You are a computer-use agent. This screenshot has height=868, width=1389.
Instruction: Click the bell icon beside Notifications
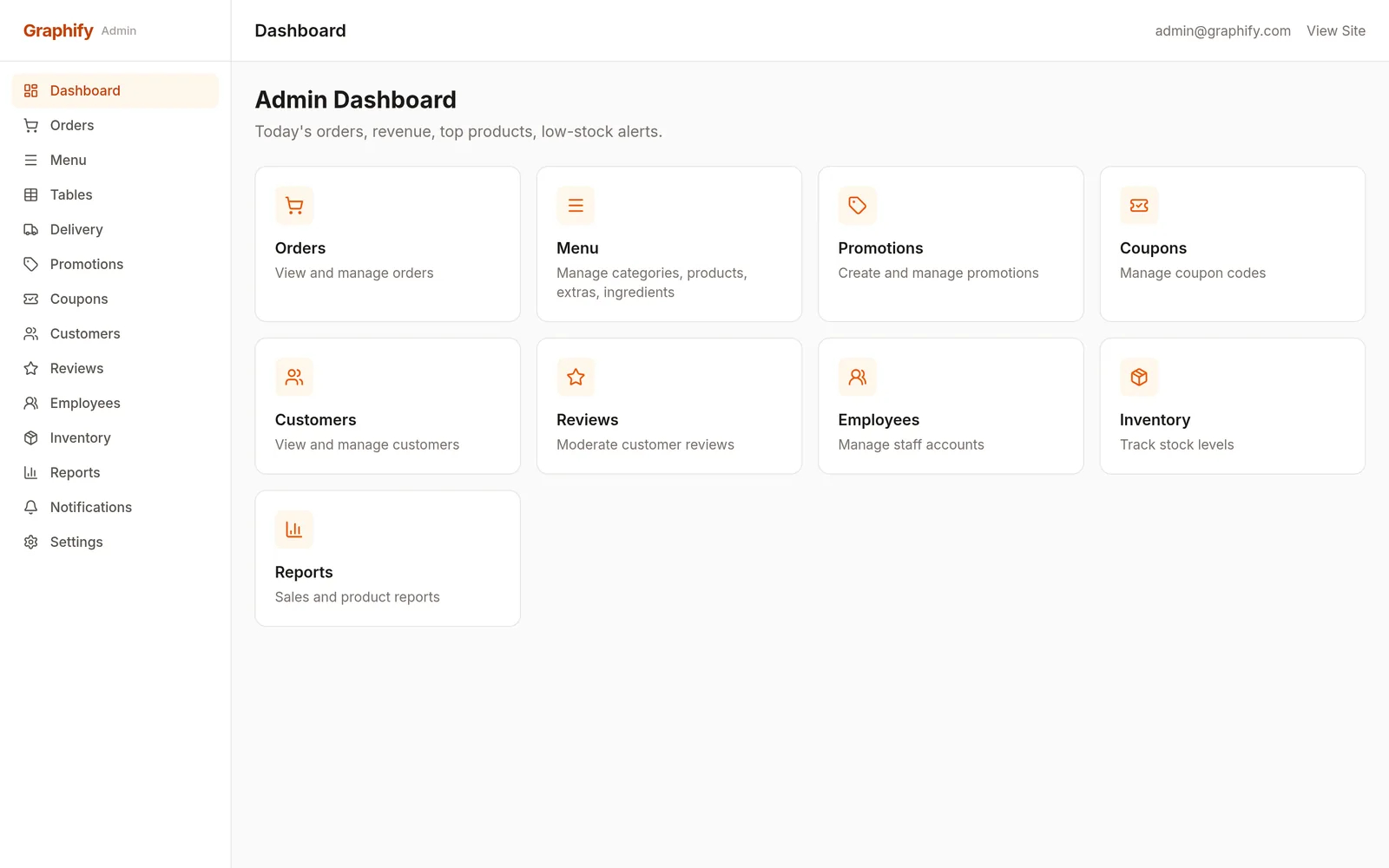tap(31, 507)
